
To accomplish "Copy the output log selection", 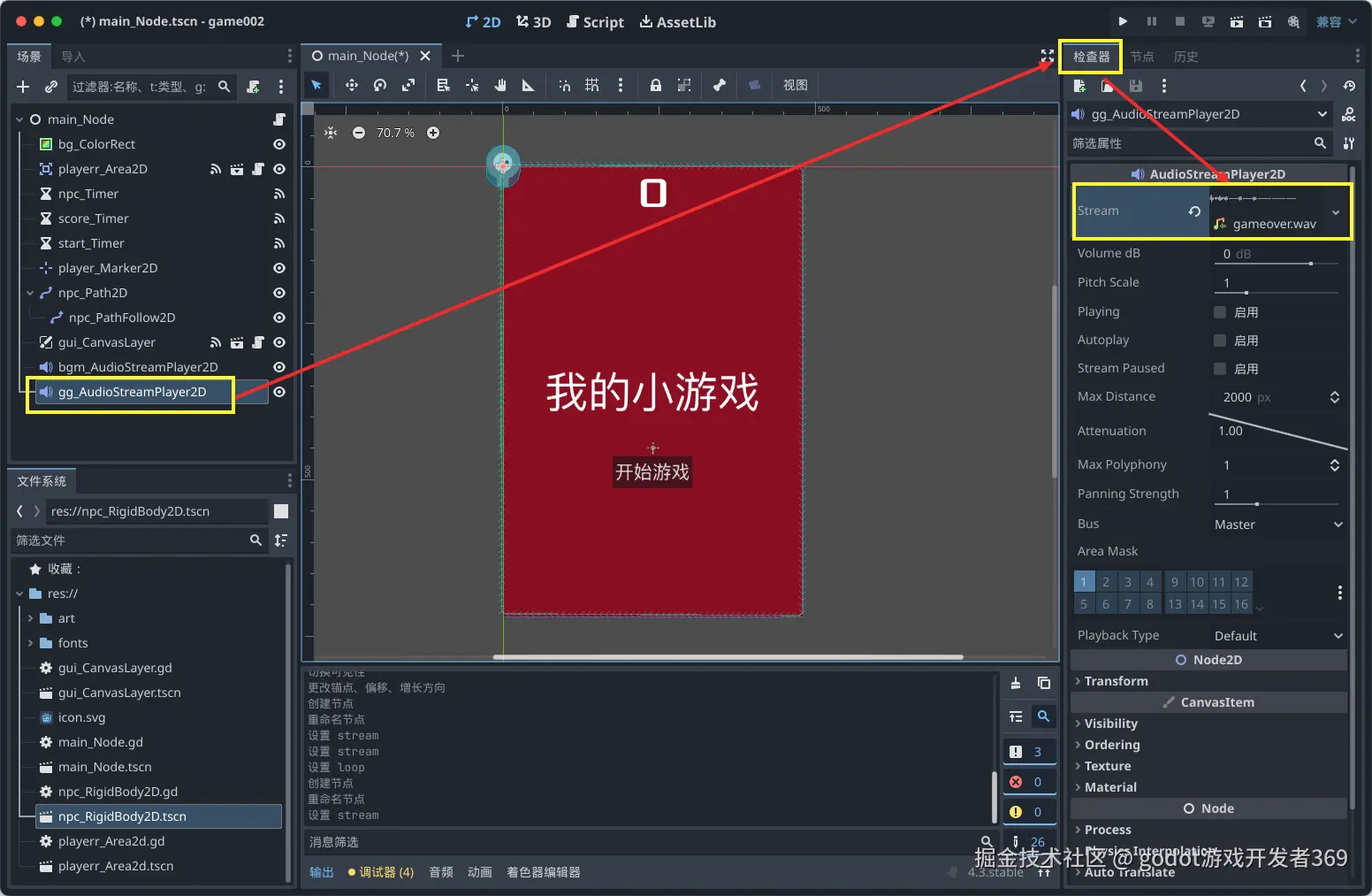I will pos(1044,683).
